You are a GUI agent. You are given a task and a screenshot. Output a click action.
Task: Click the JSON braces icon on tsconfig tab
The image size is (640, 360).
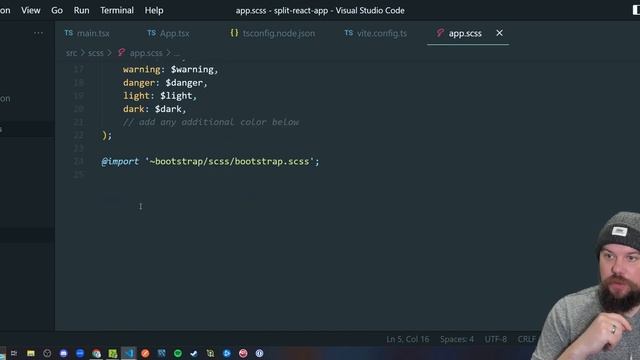pos(234,33)
